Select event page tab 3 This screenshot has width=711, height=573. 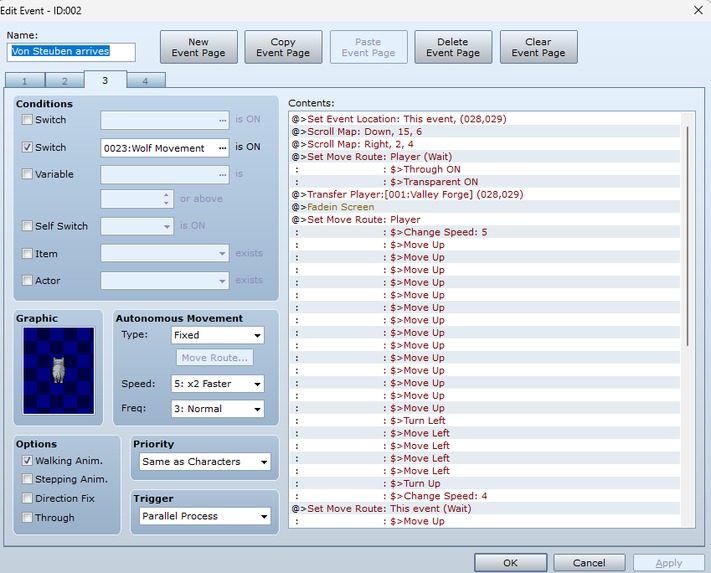pos(105,80)
